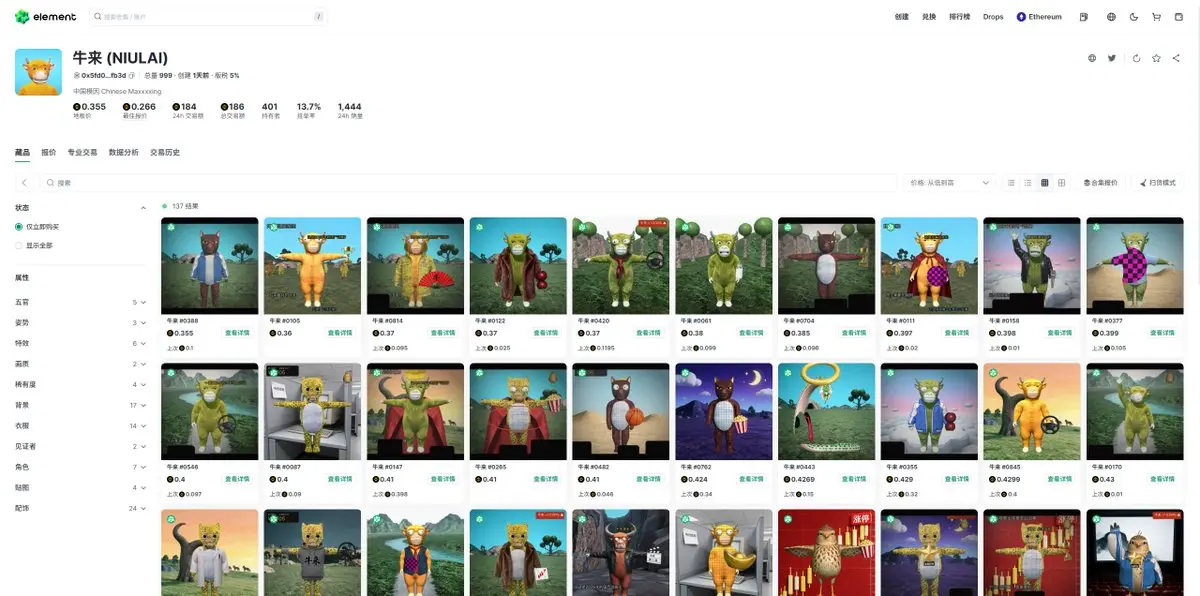View details for 牛来 #0377

pyautogui.click(x=1165, y=333)
